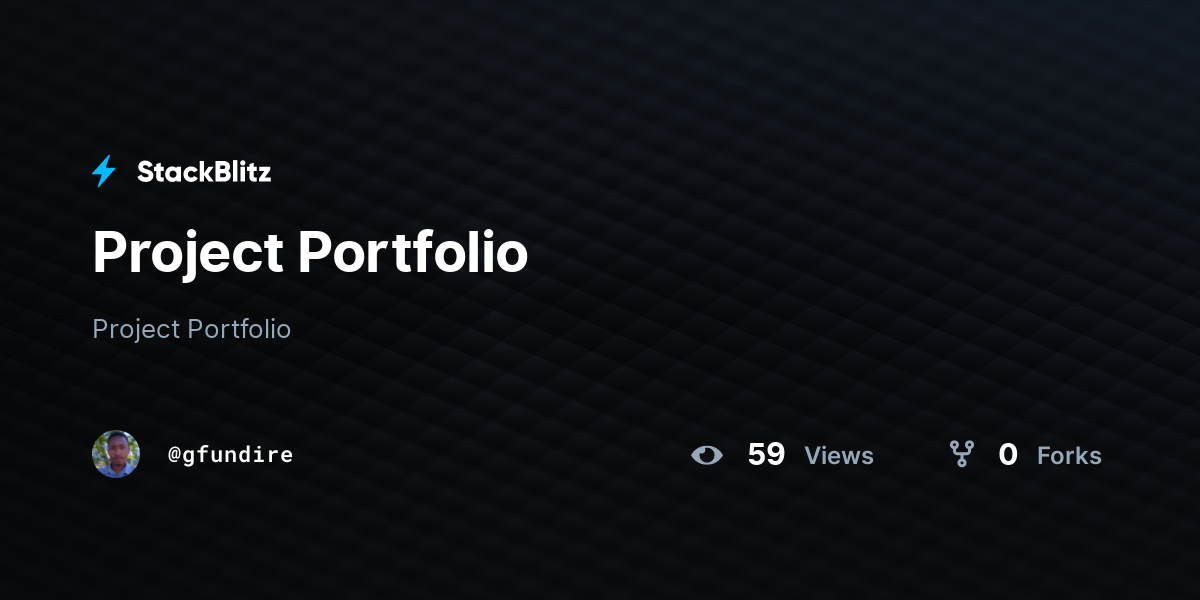Visit the @gfundire username link

click(x=231, y=455)
